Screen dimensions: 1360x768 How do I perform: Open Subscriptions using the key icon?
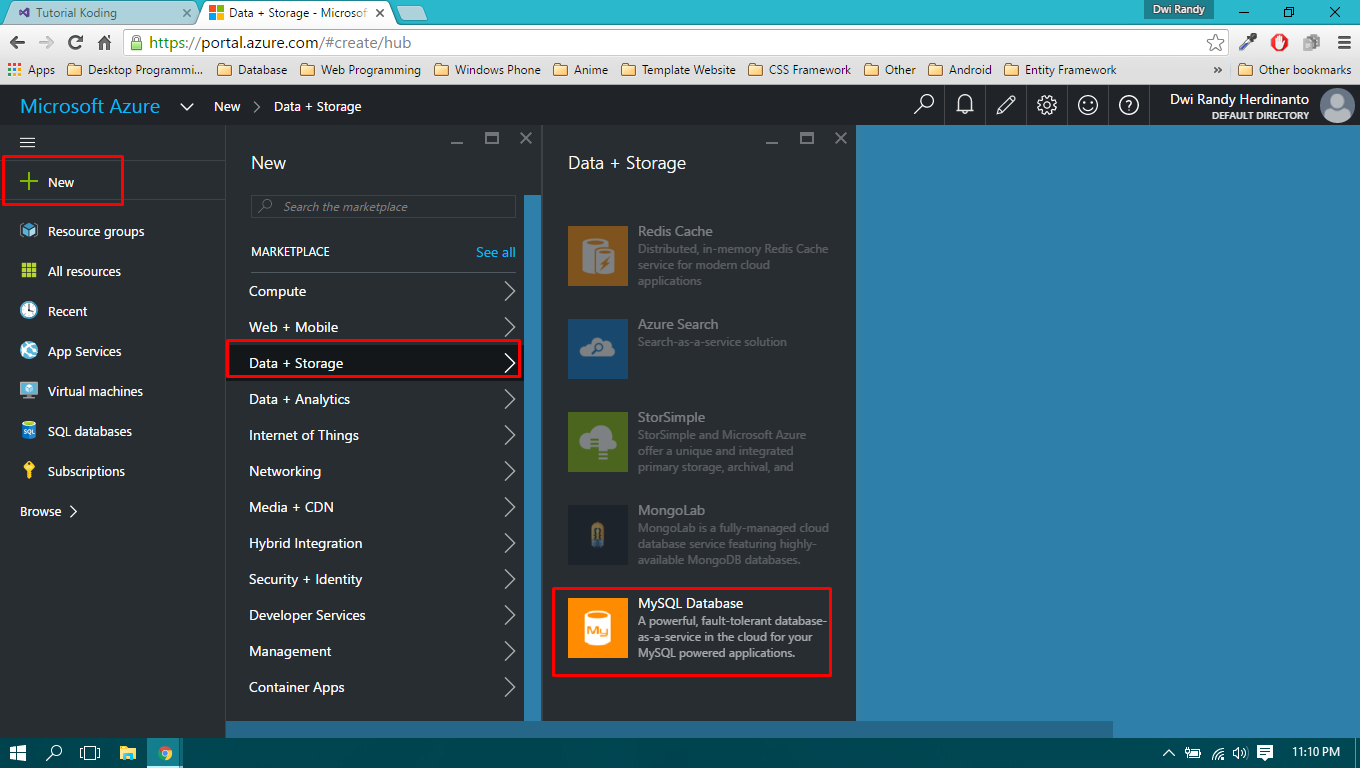[x=84, y=471]
